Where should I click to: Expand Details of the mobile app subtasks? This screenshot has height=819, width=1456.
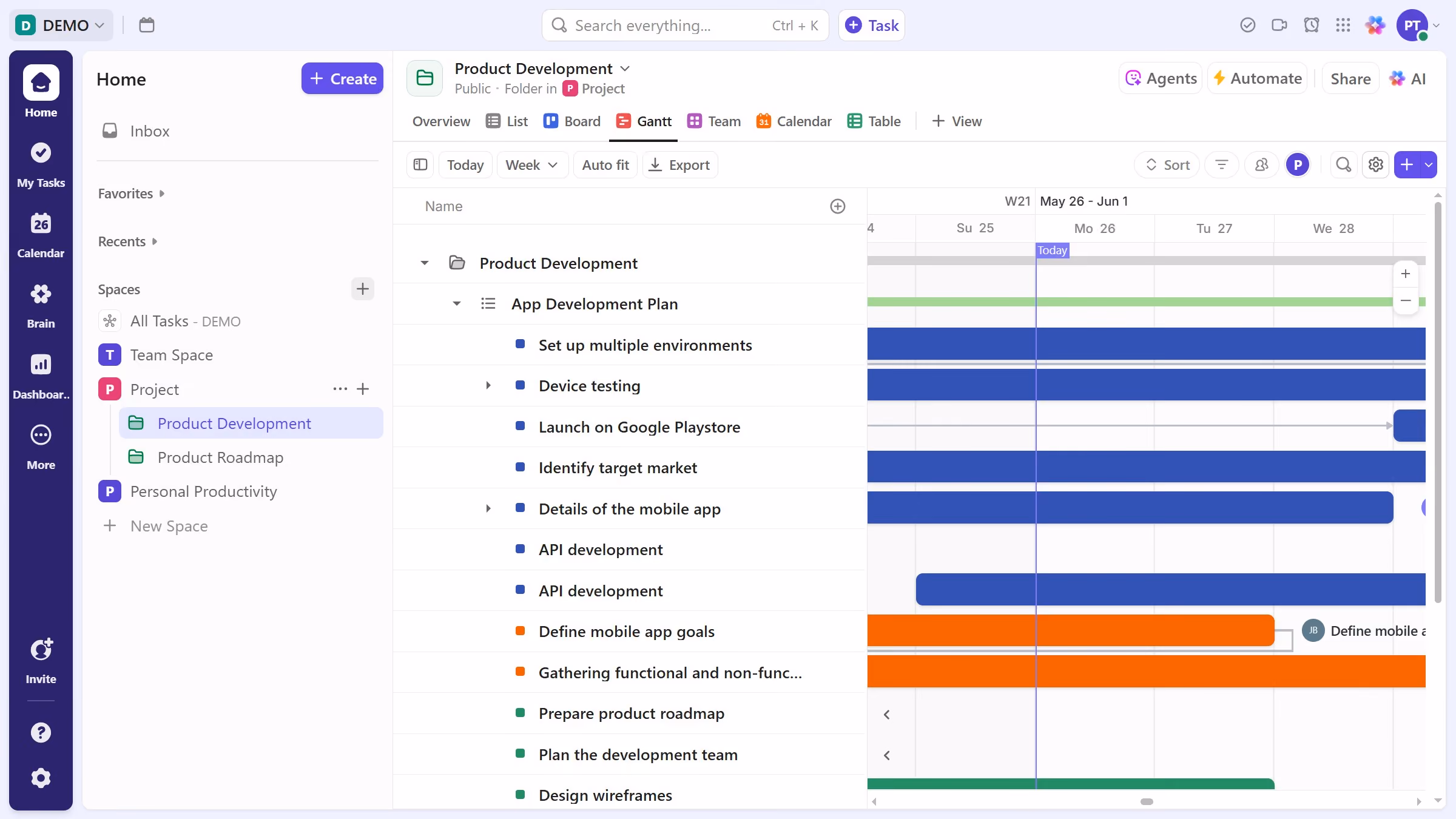[488, 508]
